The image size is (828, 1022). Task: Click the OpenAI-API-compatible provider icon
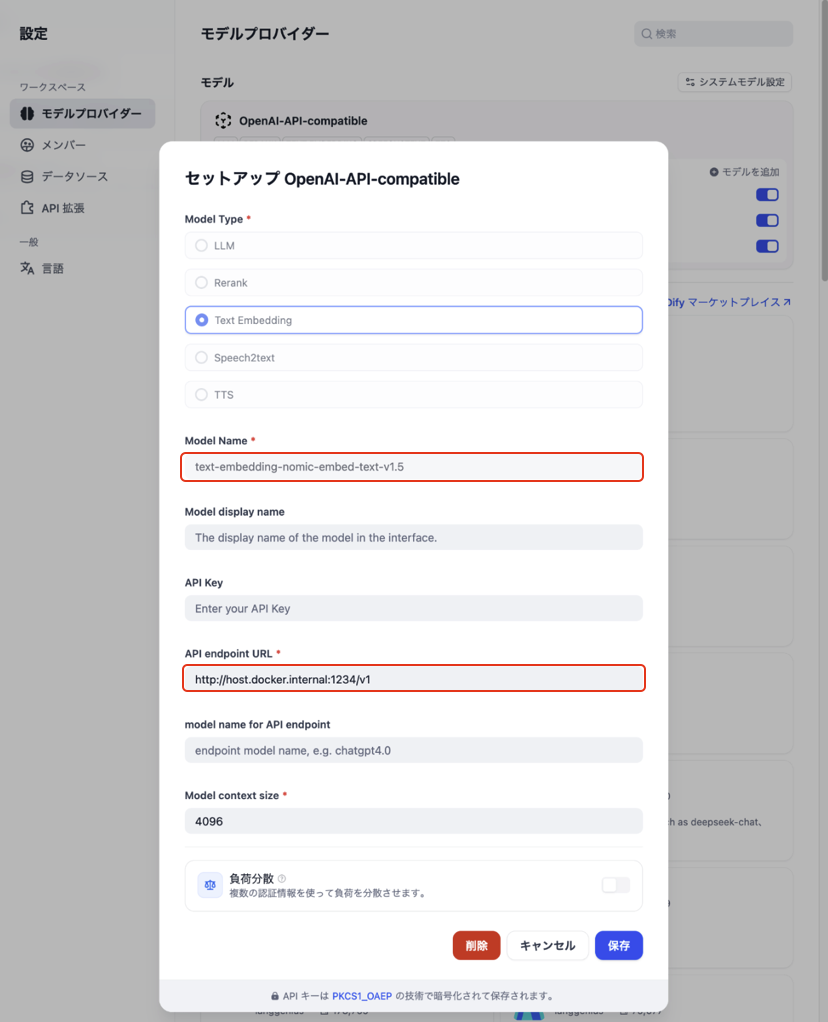coord(222,120)
